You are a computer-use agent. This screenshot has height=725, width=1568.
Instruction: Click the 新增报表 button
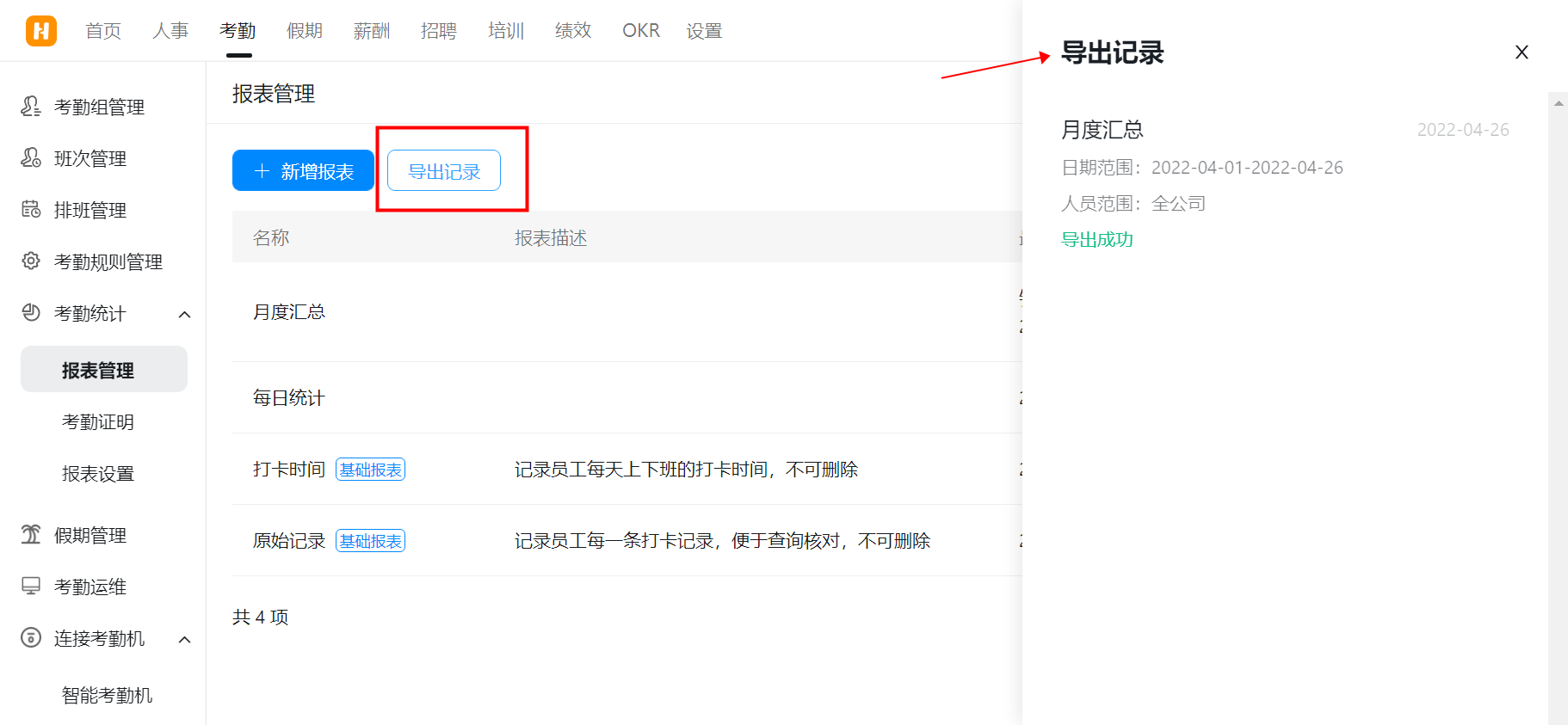(x=303, y=170)
